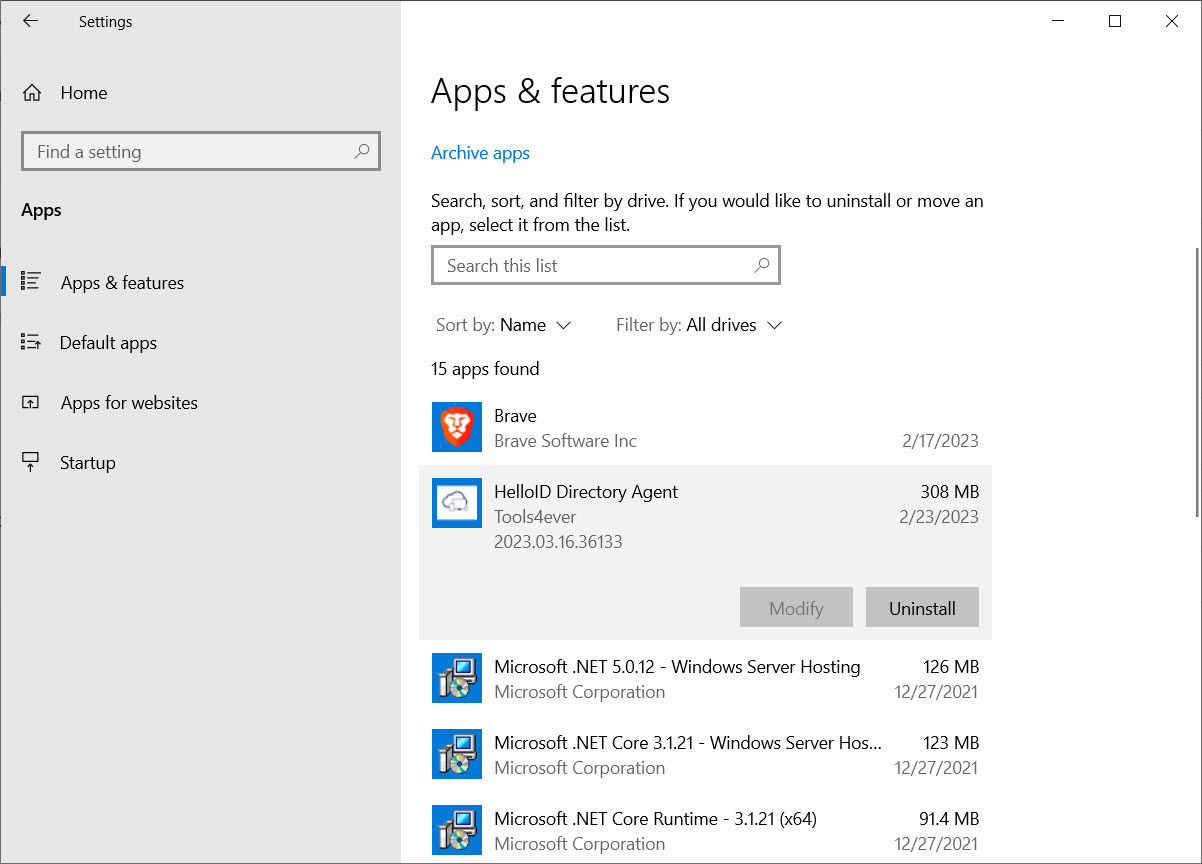Viewport: 1202px width, 864px height.
Task: Click the Default apps icon
Action: pyautogui.click(x=31, y=342)
